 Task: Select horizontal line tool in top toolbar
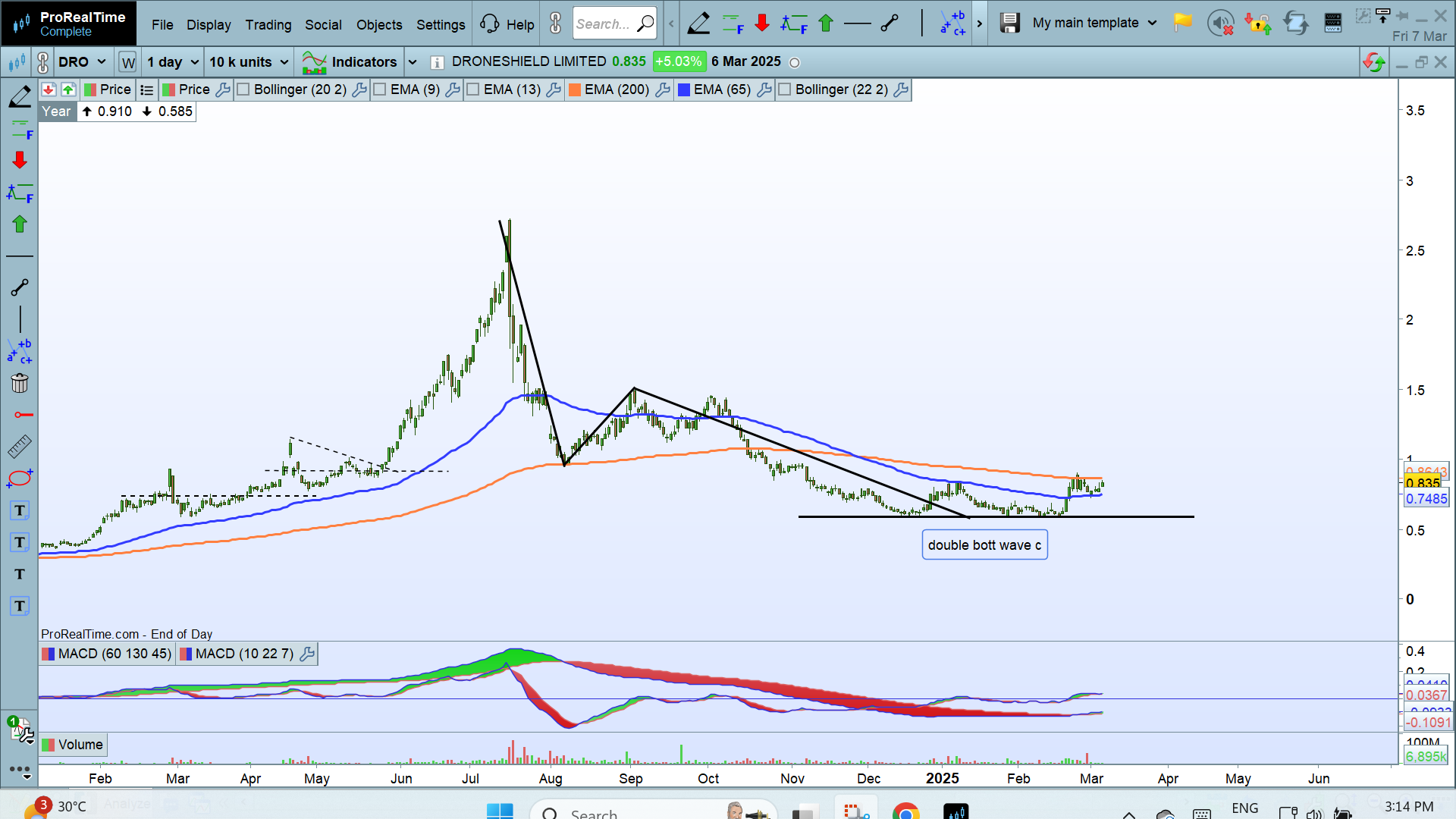point(858,24)
